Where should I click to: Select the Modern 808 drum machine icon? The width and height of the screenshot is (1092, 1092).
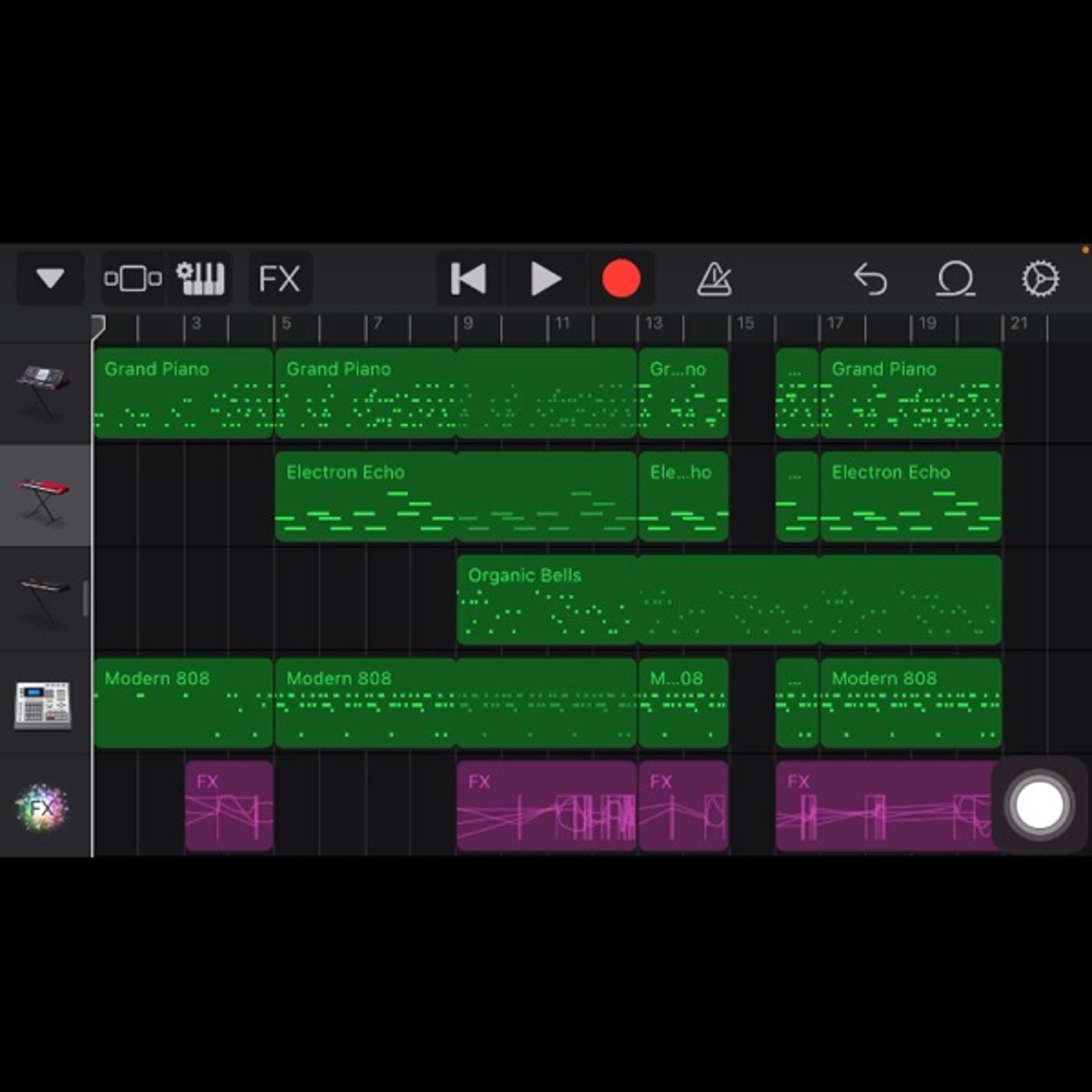coord(44,704)
